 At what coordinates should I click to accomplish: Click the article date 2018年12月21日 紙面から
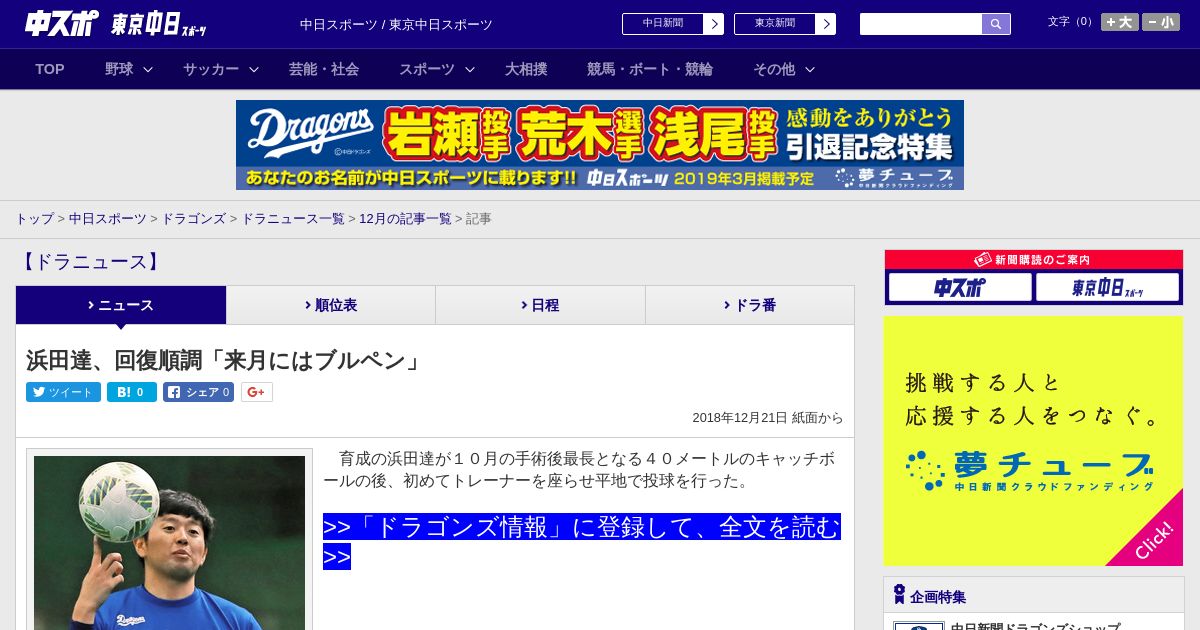click(x=768, y=418)
